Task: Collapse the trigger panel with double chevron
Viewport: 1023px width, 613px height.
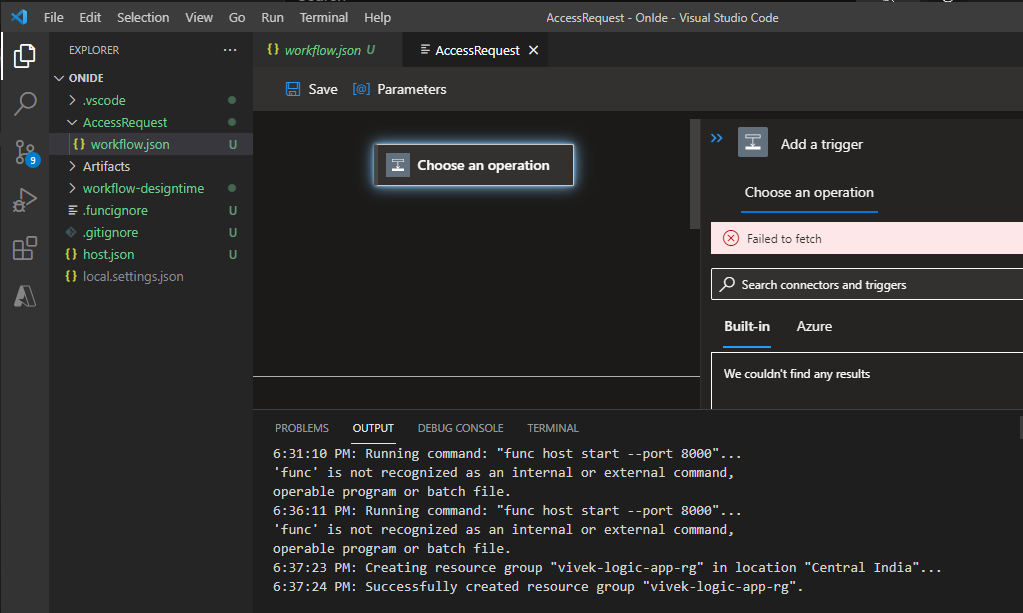Action: [x=716, y=138]
